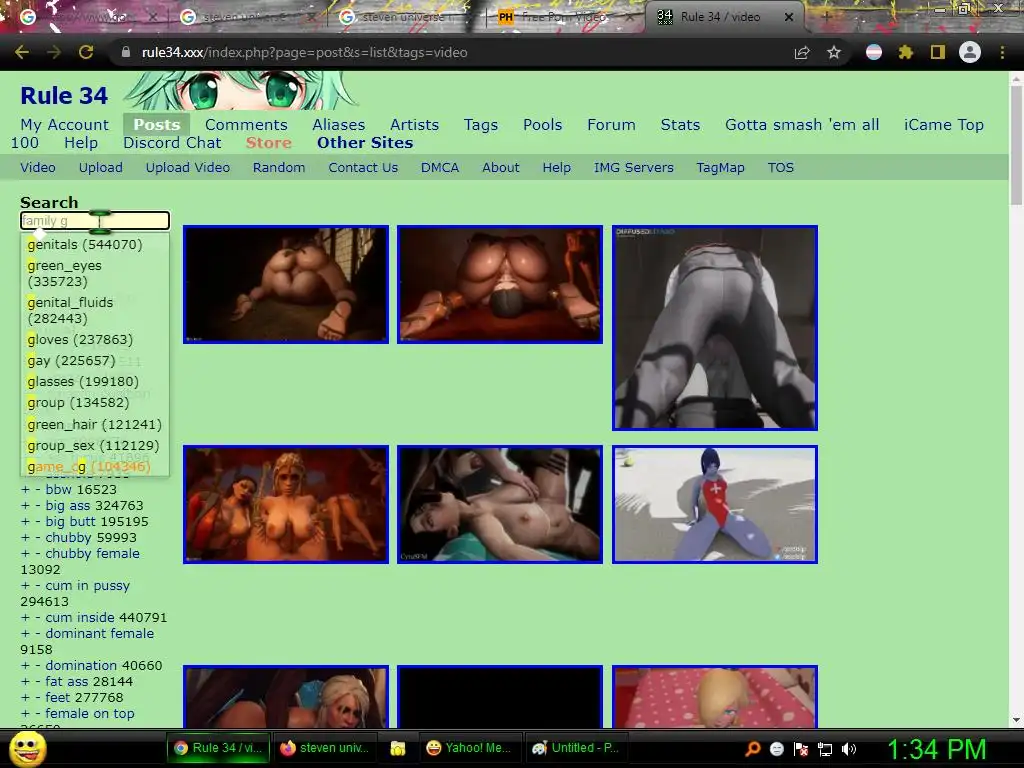Open the TagMap link
This screenshot has width=1024, height=768.
[720, 168]
